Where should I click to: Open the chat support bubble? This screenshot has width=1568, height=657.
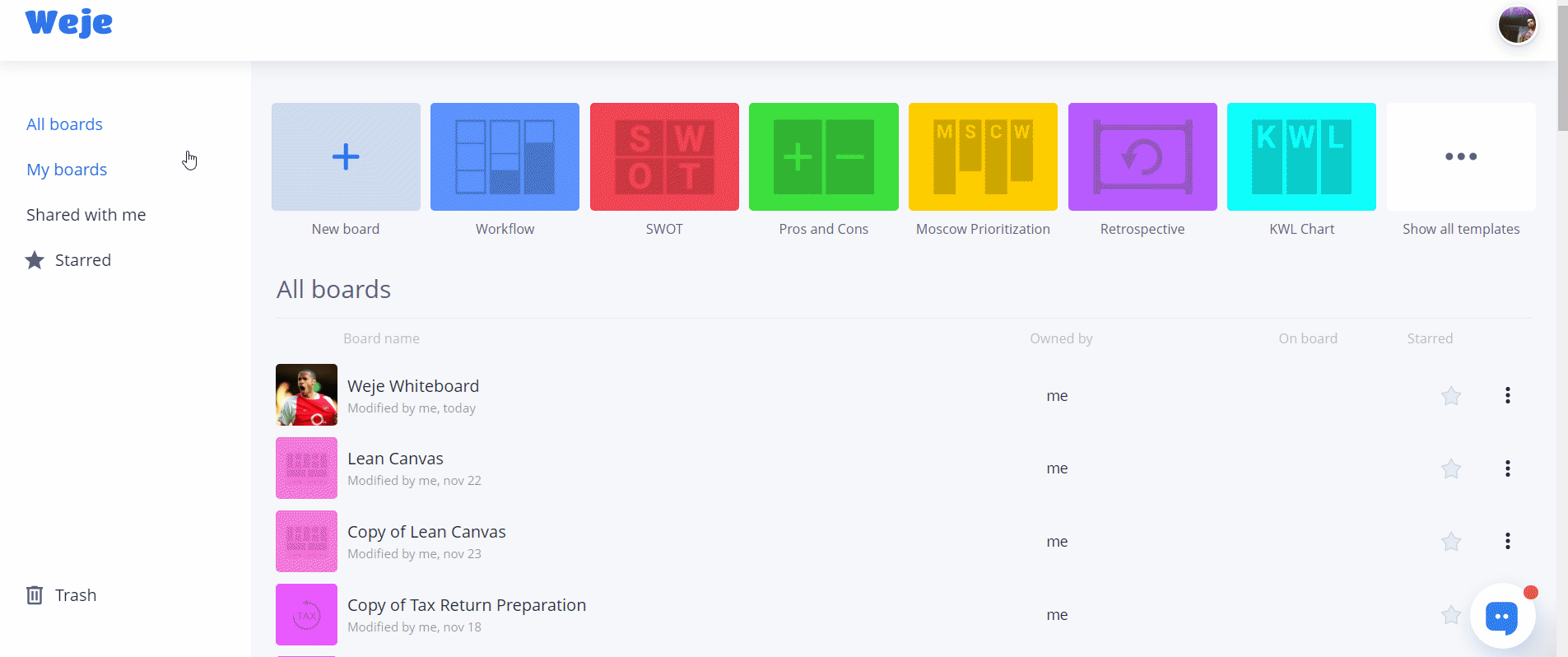[1502, 616]
